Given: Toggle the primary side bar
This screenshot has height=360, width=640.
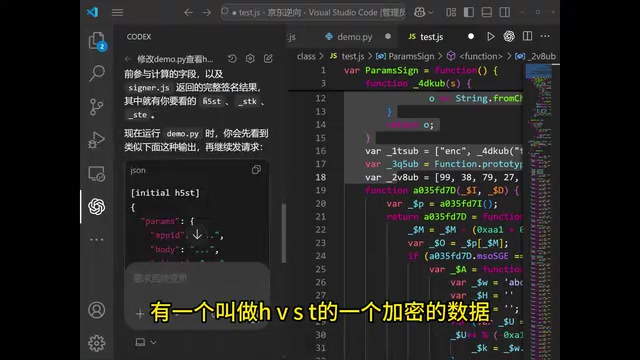Looking at the screenshot, I should point(469,13).
